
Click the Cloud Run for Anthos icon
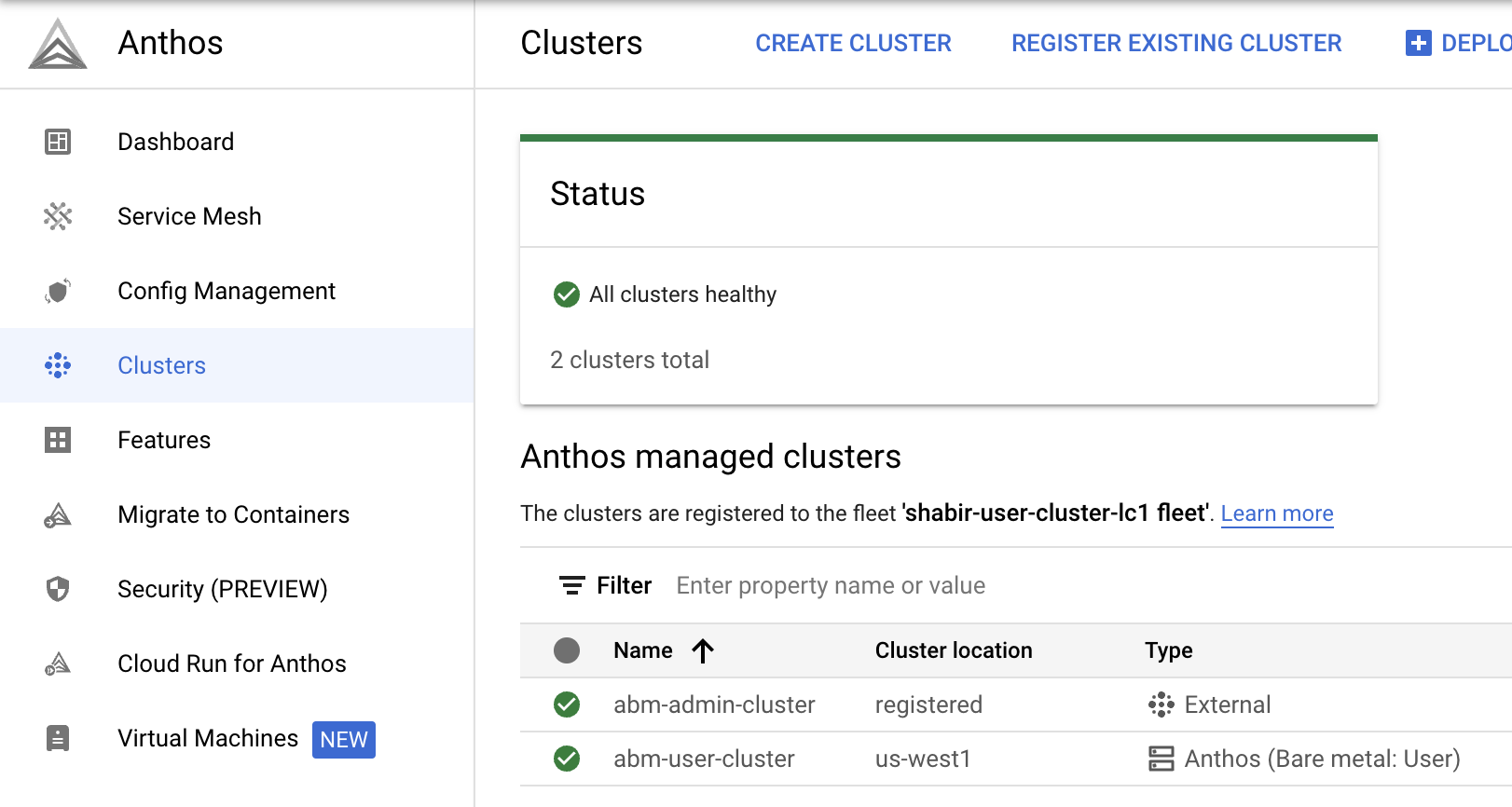(x=58, y=663)
